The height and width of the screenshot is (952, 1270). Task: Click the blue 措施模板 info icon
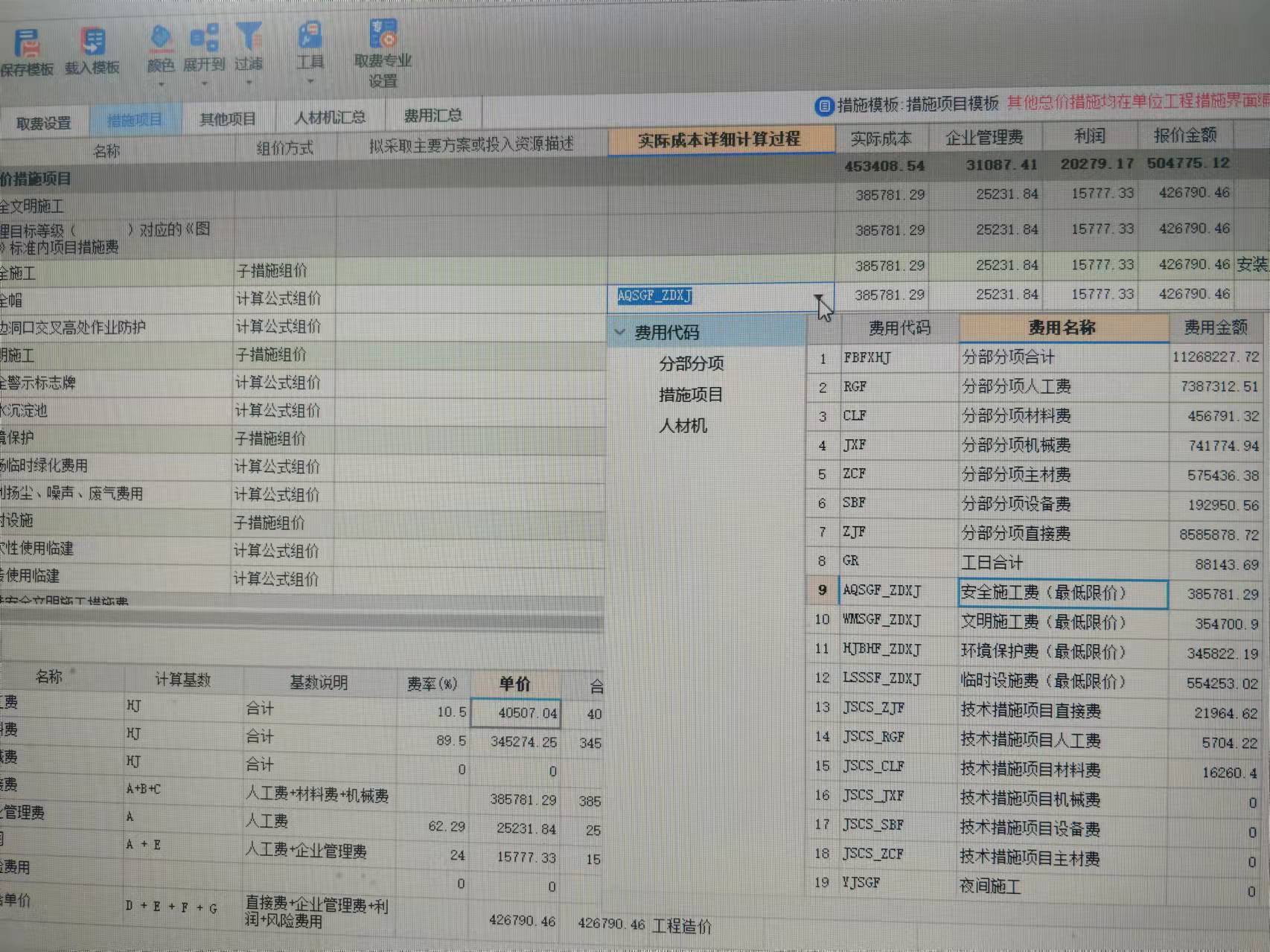pyautogui.click(x=823, y=106)
